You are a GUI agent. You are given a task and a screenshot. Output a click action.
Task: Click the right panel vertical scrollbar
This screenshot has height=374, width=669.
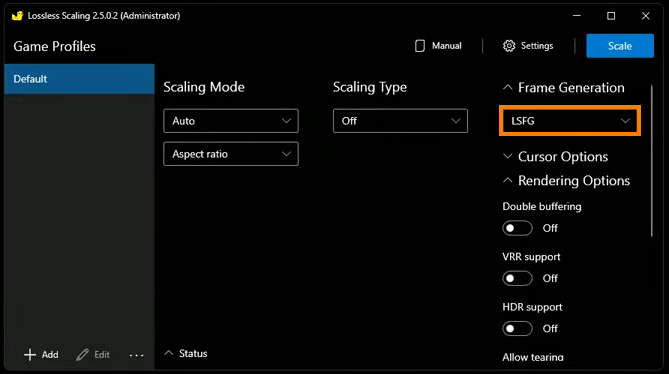652,161
